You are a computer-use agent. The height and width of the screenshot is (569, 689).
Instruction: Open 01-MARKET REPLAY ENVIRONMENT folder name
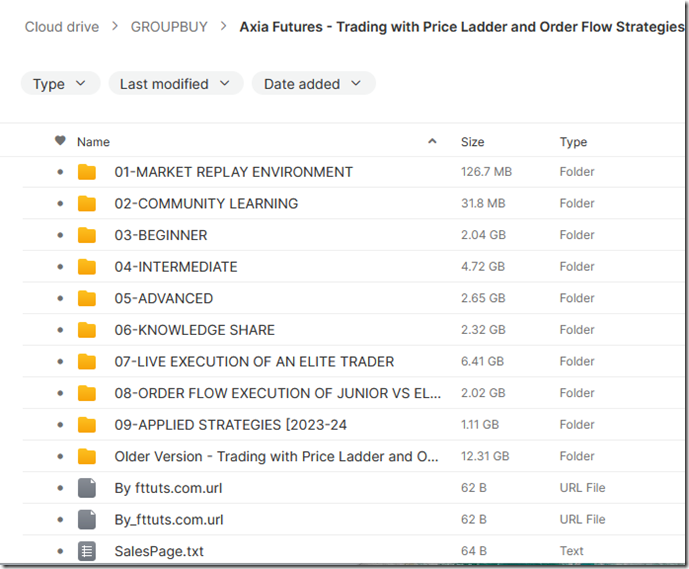pos(233,172)
